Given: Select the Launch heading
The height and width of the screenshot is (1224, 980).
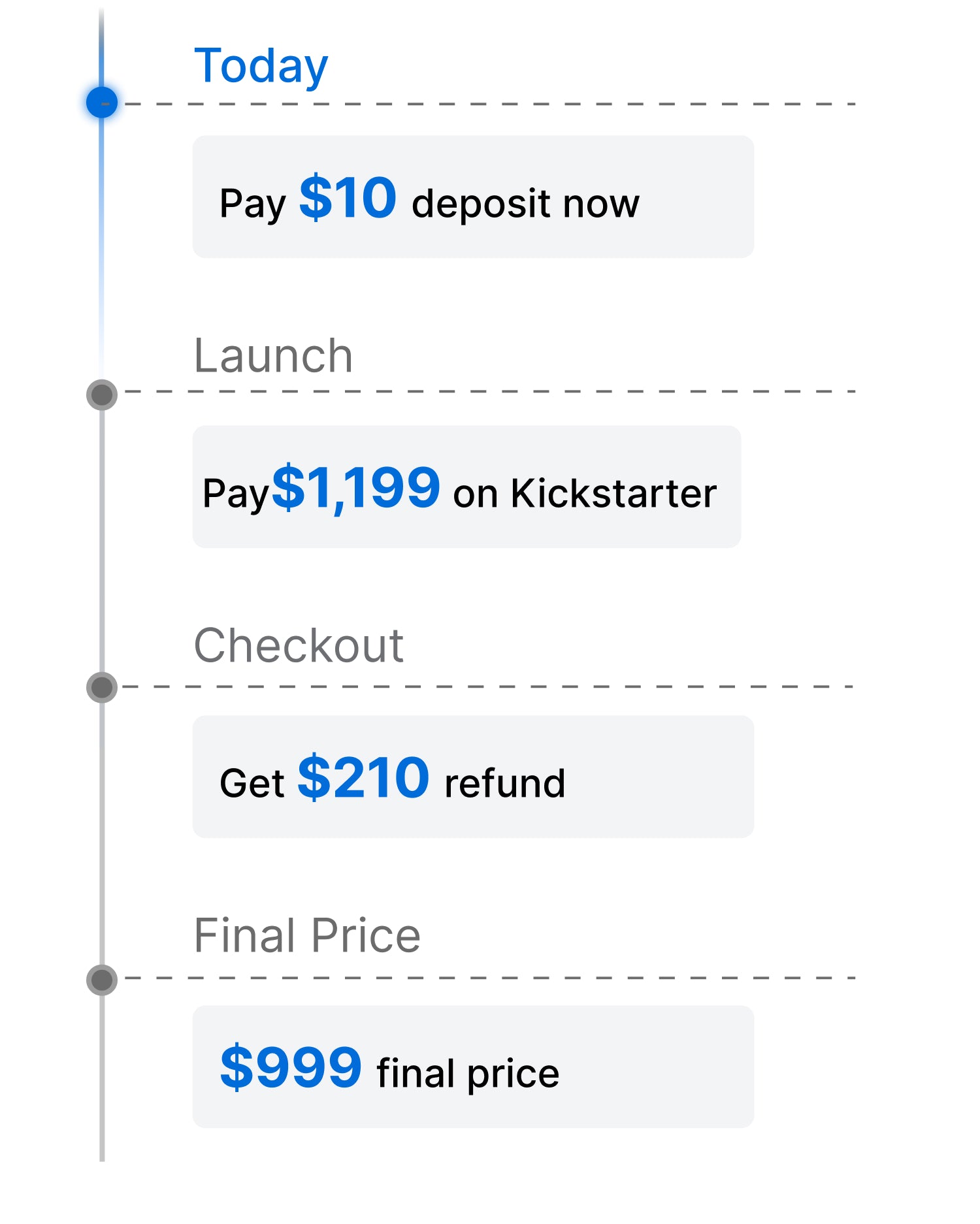Looking at the screenshot, I should tap(273, 356).
